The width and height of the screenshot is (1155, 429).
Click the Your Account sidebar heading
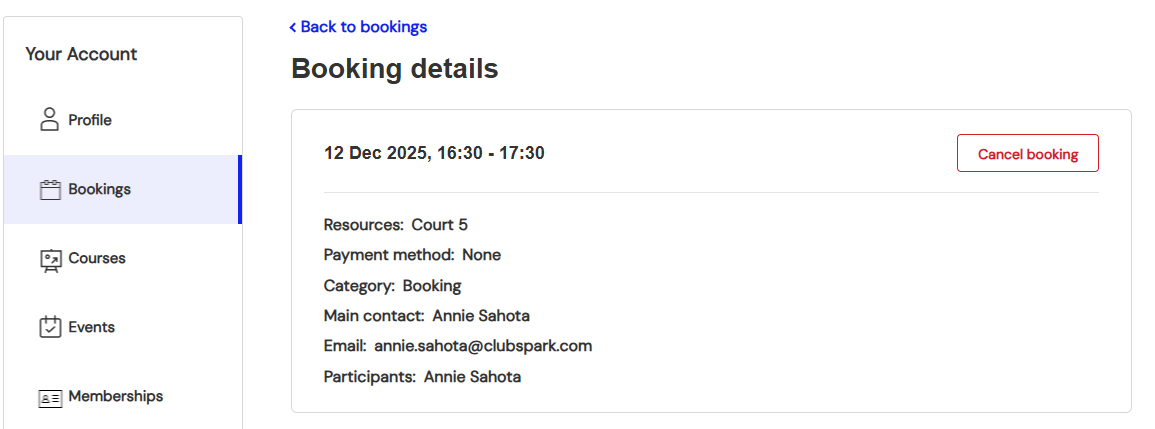click(x=81, y=54)
